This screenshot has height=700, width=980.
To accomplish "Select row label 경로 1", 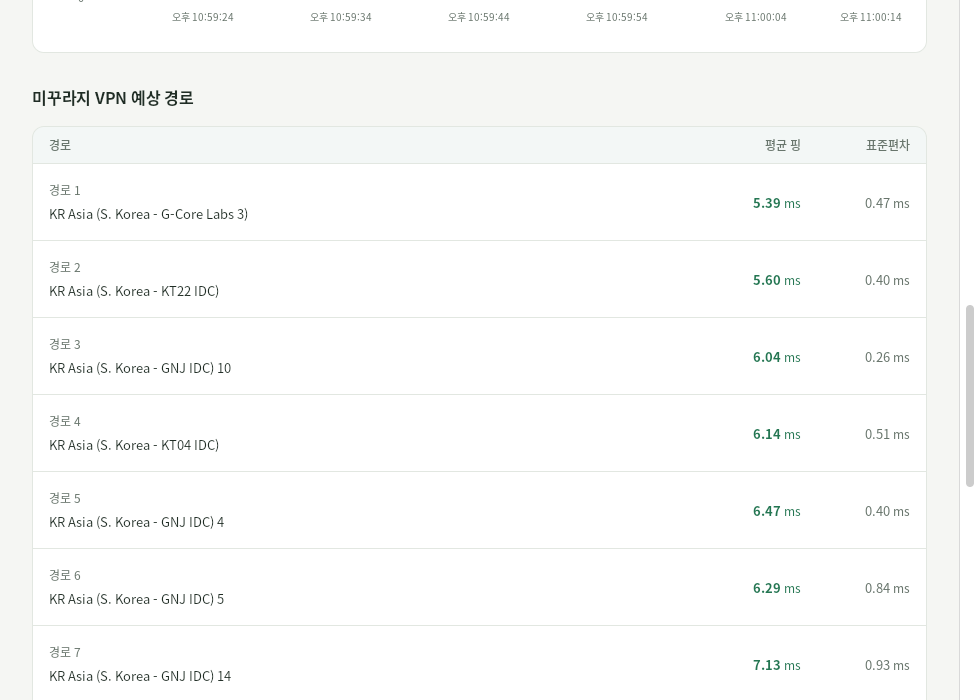I will point(65,190).
